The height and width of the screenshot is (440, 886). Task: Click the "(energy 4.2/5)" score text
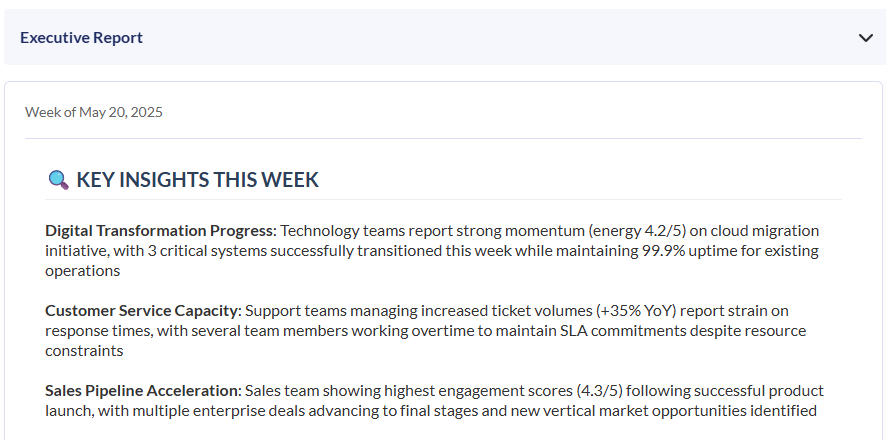[x=636, y=230]
